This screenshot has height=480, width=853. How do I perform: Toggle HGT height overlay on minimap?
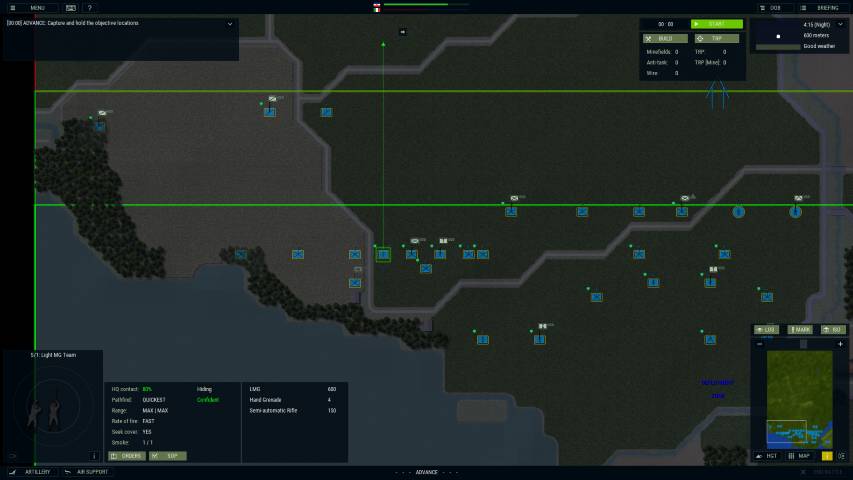(x=766, y=456)
